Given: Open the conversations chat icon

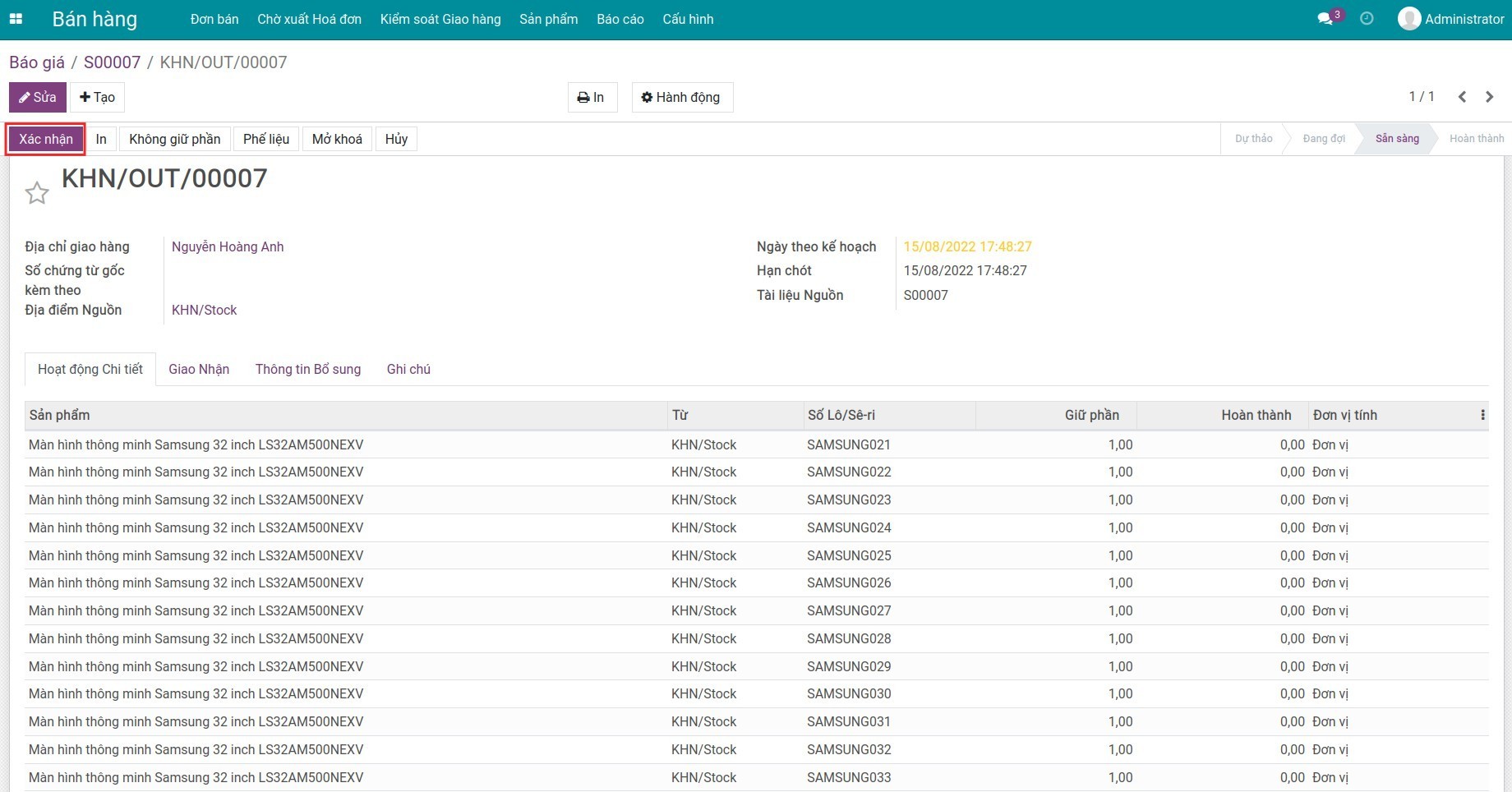Looking at the screenshot, I should [x=1325, y=18].
